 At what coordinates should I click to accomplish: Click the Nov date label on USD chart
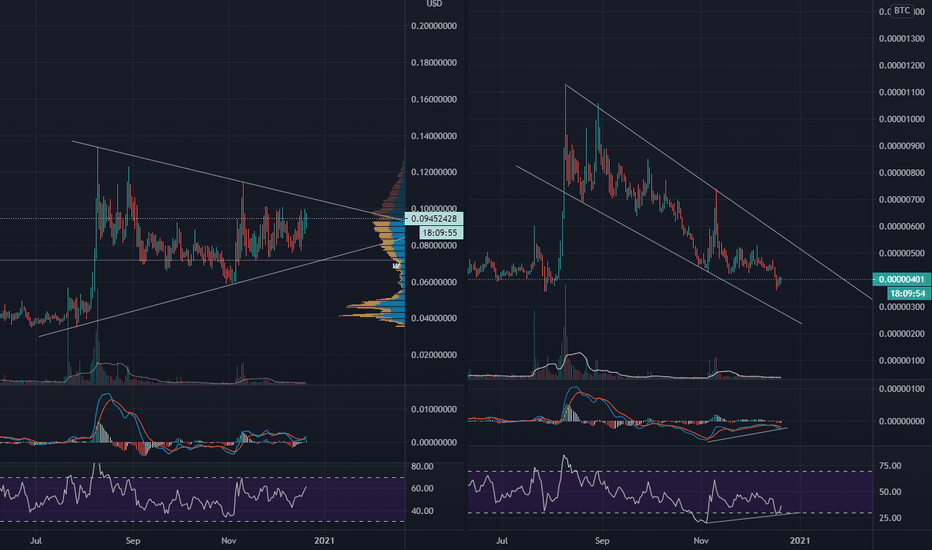coord(229,541)
